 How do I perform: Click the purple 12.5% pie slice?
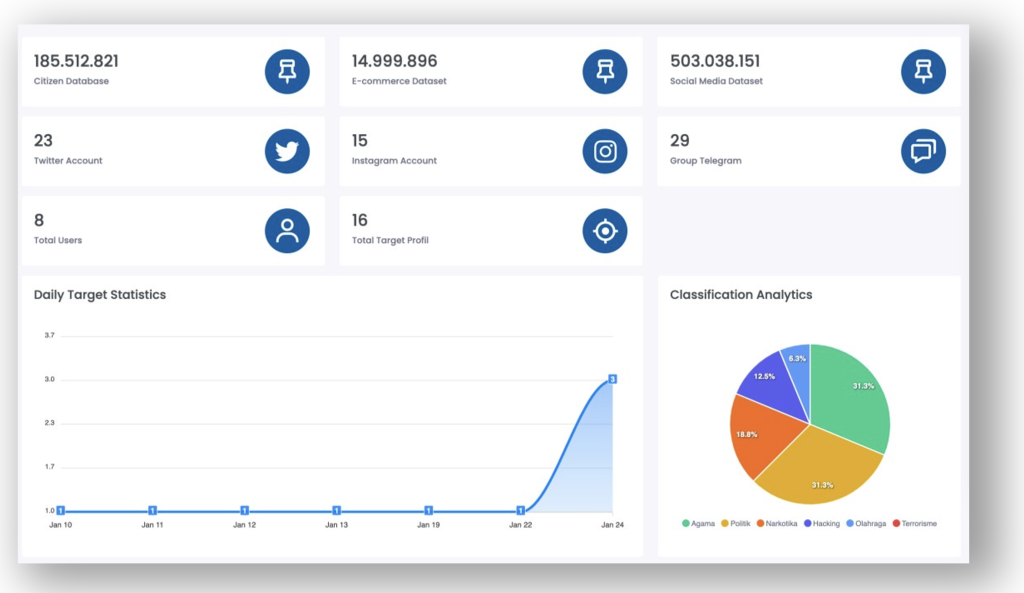coord(774,389)
